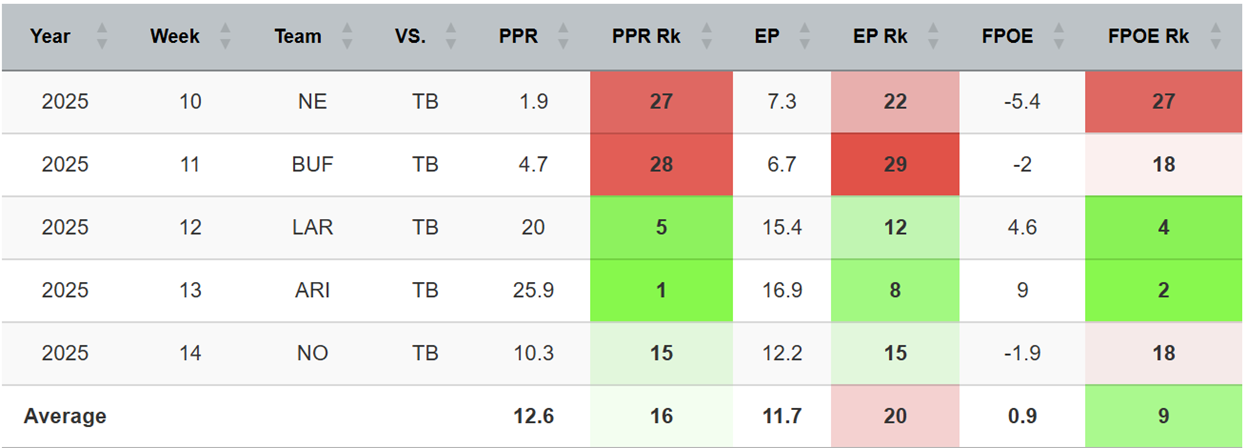Click the PPR Rk column sort arrows
This screenshot has width=1247, height=448.
click(x=708, y=37)
